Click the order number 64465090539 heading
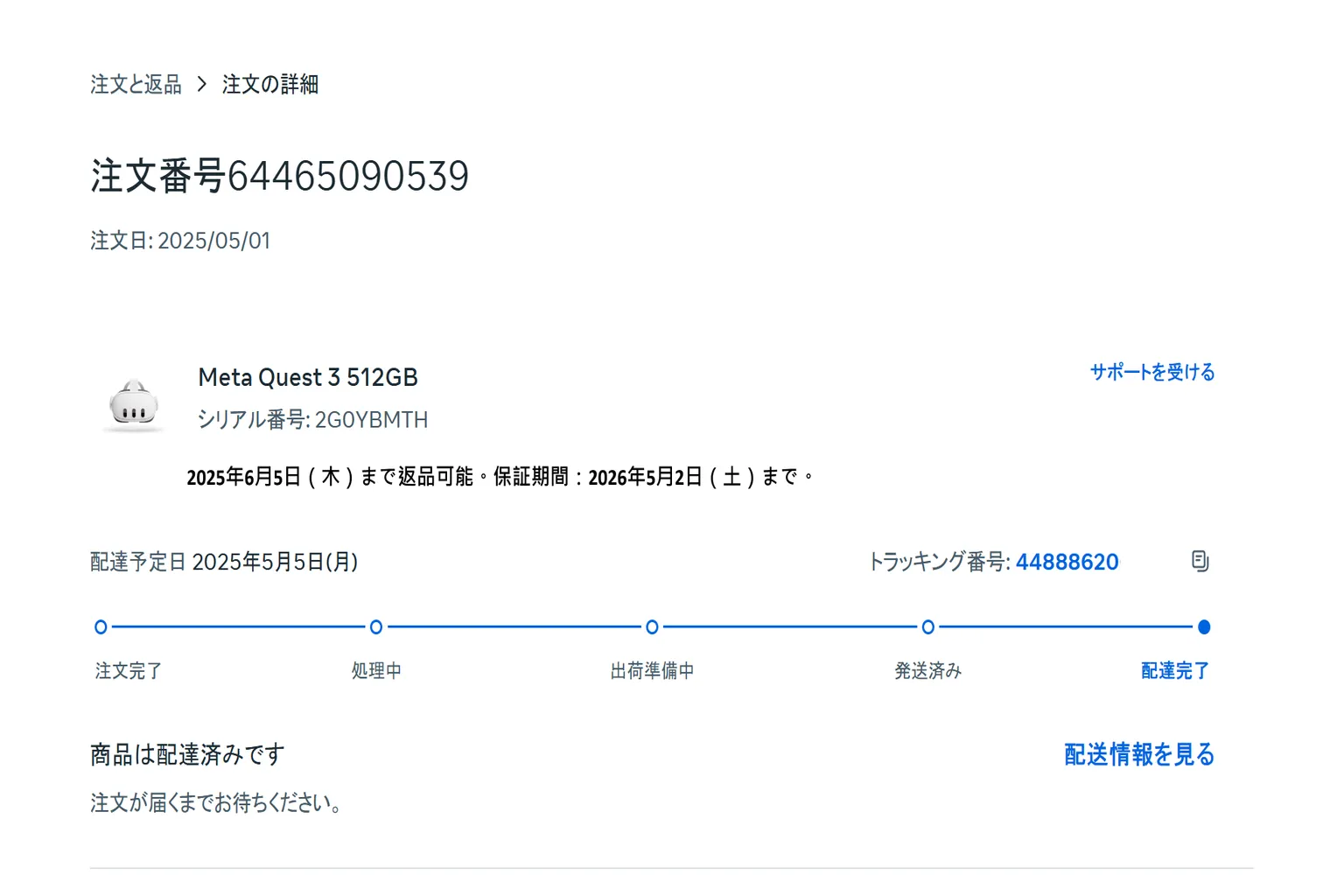Image resolution: width=1344 pixels, height=896 pixels. click(x=280, y=176)
